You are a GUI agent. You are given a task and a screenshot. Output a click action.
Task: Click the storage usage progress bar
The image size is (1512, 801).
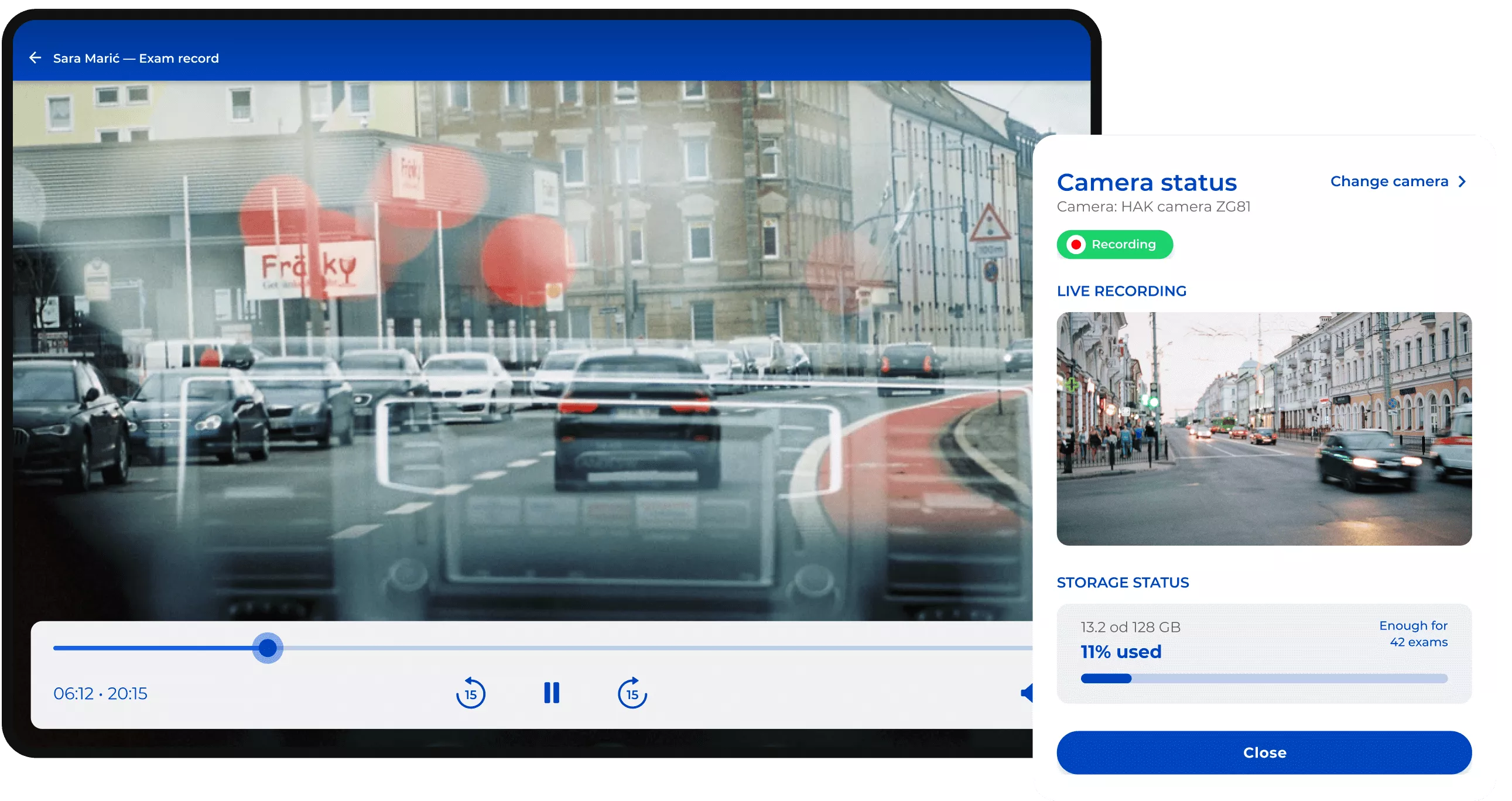[x=1264, y=679]
